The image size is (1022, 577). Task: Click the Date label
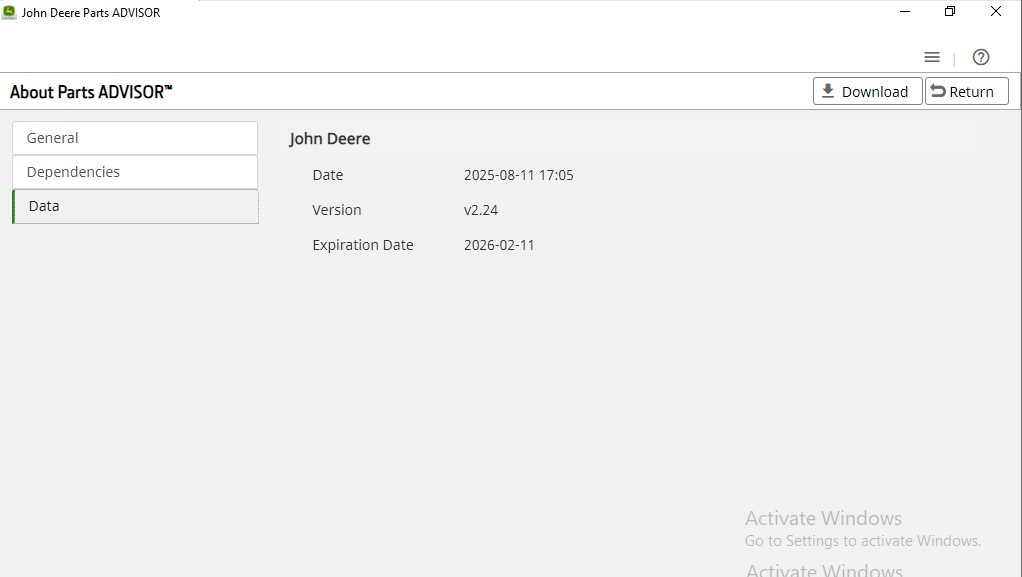coord(327,175)
